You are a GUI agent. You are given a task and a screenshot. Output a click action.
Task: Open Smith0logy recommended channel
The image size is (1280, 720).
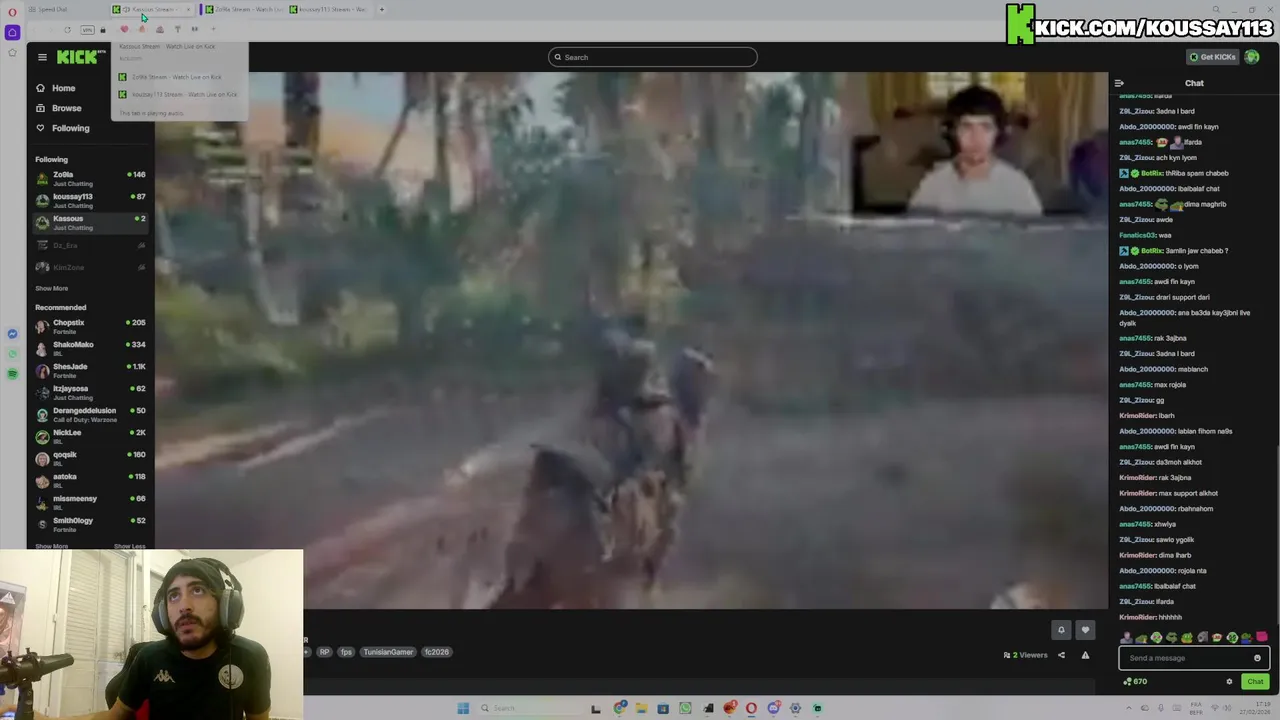tap(90, 524)
